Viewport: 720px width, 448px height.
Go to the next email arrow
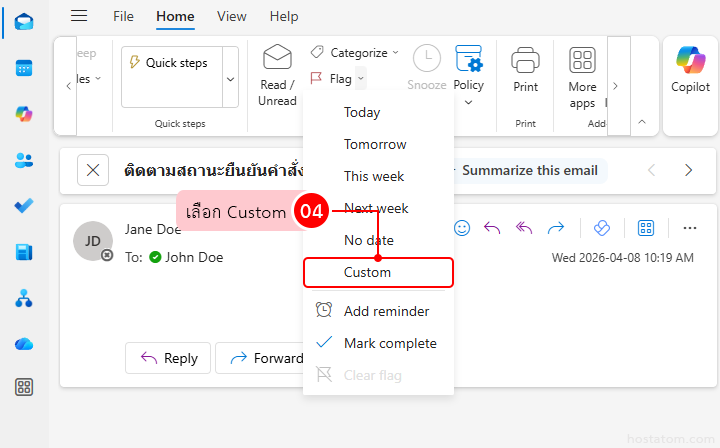(x=688, y=170)
